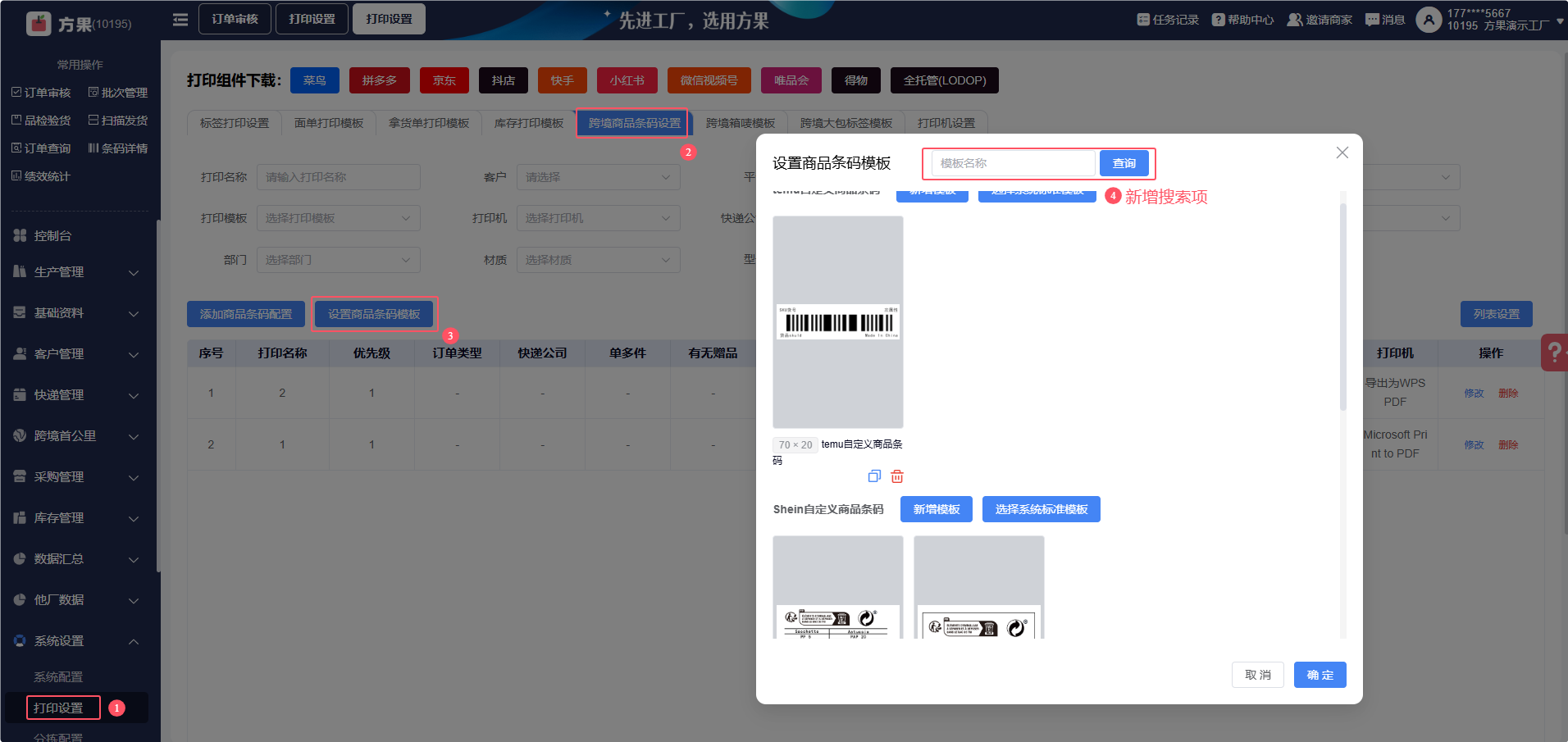Click the copy icon under temu template

point(874,476)
